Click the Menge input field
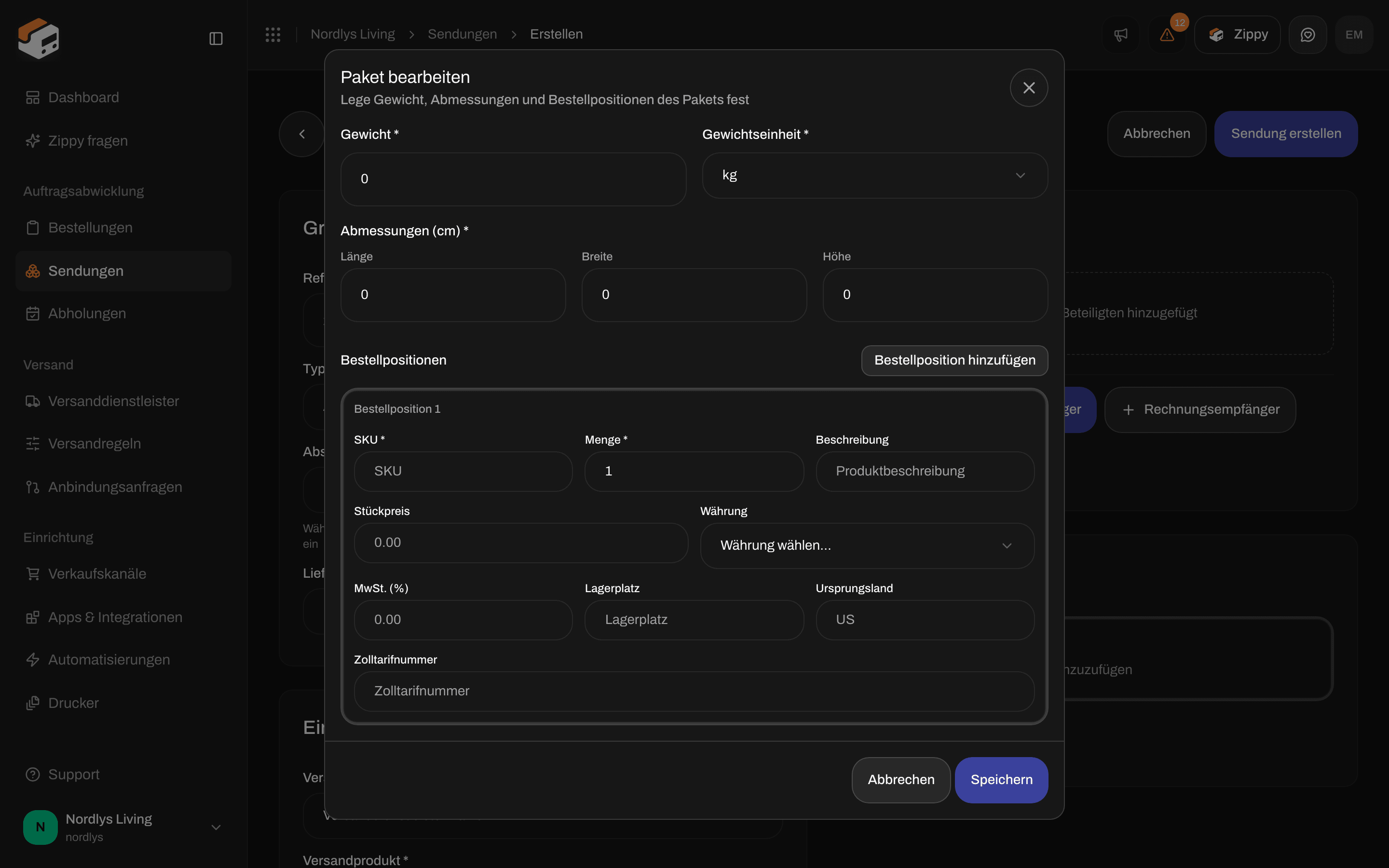Image resolution: width=1389 pixels, height=868 pixels. coord(694,471)
